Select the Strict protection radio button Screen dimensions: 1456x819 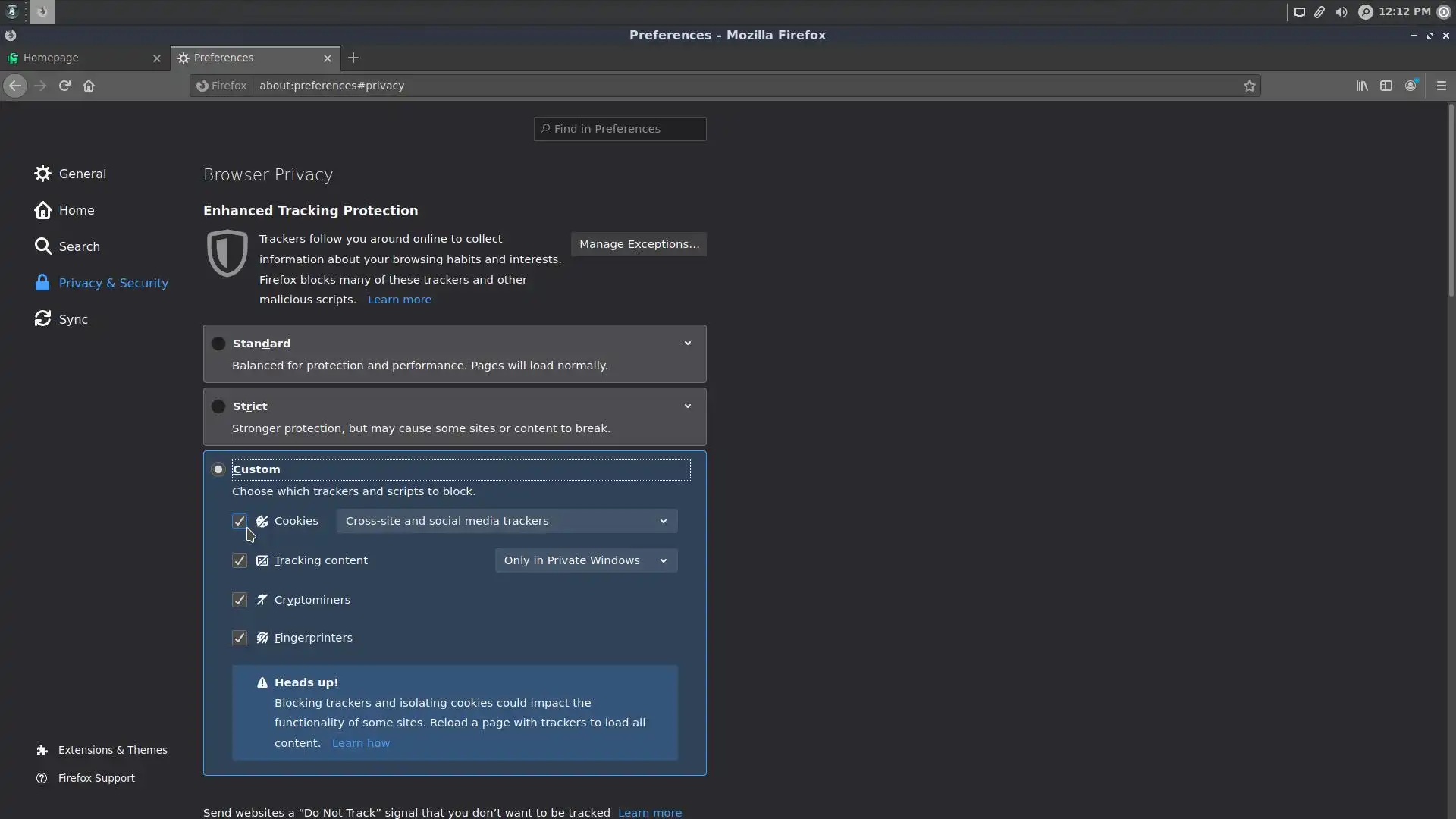pos(218,406)
